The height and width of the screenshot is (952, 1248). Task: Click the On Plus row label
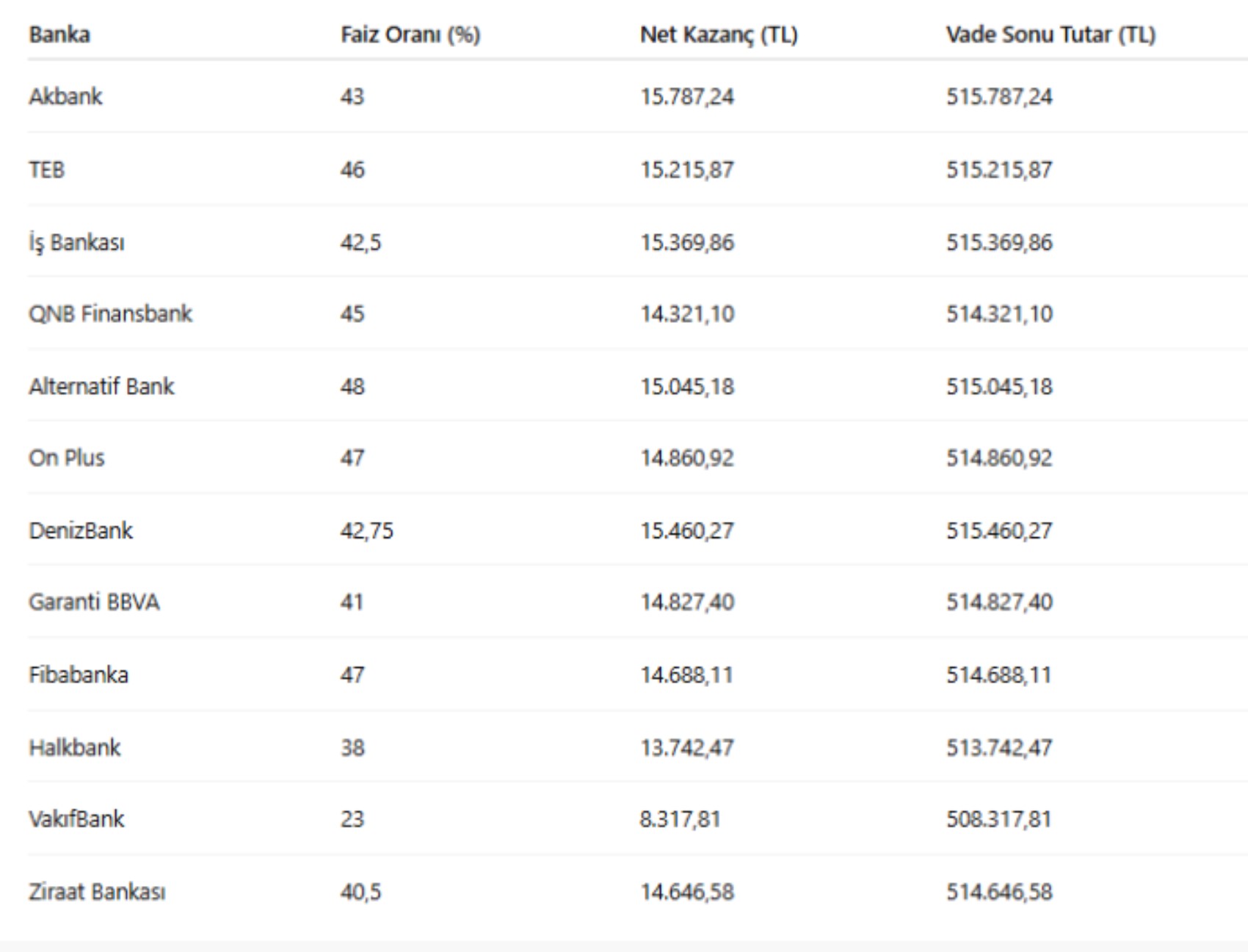coord(67,457)
